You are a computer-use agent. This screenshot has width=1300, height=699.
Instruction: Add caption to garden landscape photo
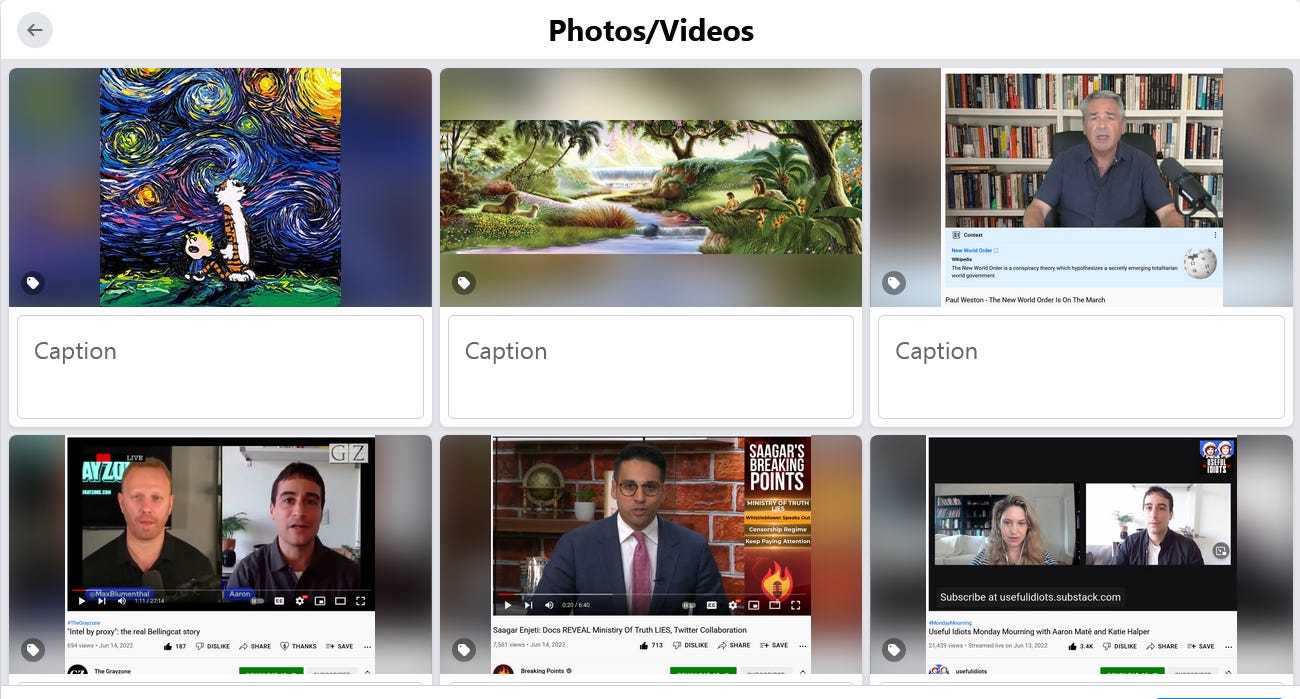click(x=651, y=367)
